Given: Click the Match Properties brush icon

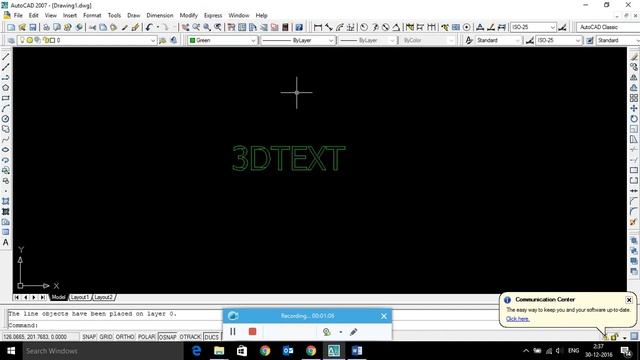Looking at the screenshot, I should point(135,27).
